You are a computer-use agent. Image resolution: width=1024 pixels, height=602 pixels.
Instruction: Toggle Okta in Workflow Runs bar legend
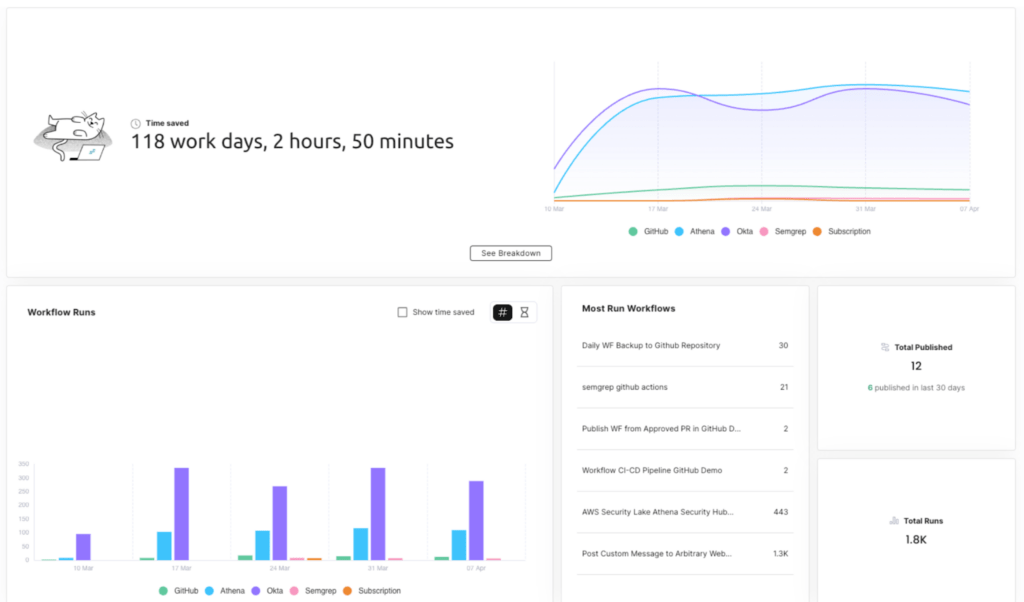266,591
